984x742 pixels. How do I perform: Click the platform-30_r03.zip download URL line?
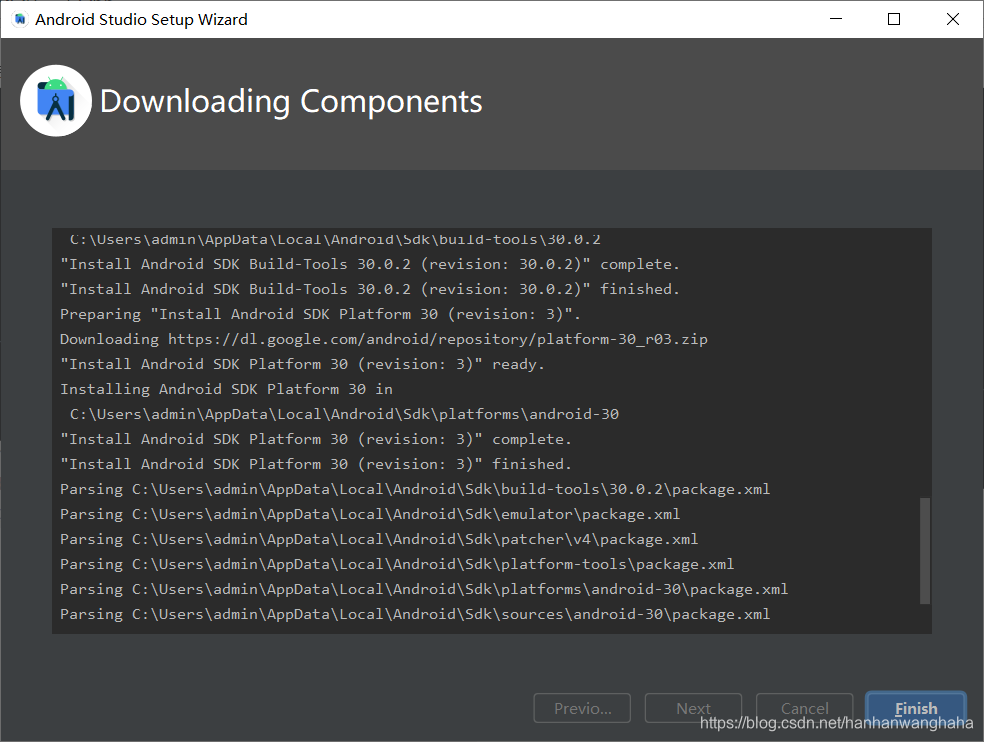(x=383, y=339)
